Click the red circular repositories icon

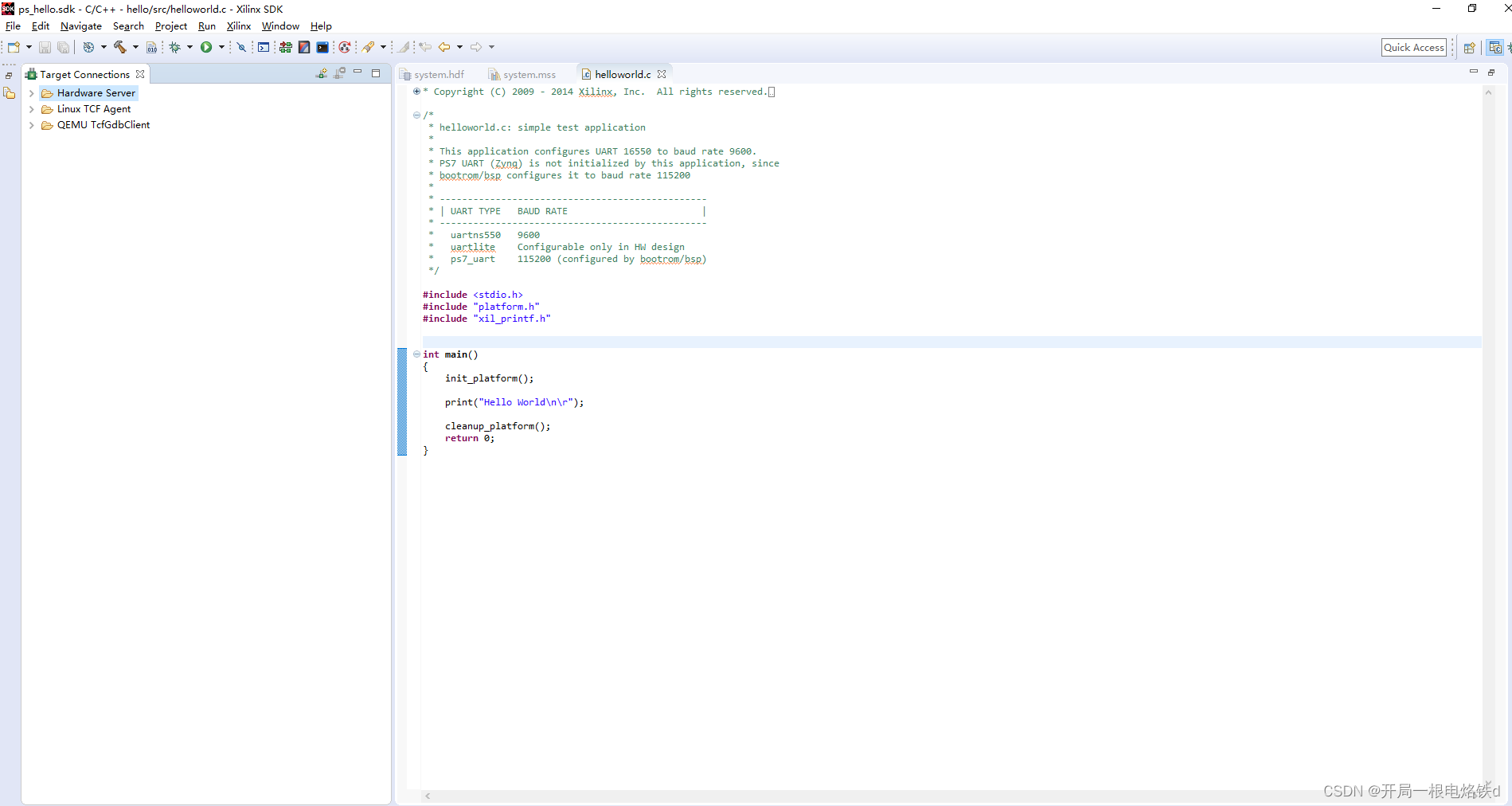[344, 47]
